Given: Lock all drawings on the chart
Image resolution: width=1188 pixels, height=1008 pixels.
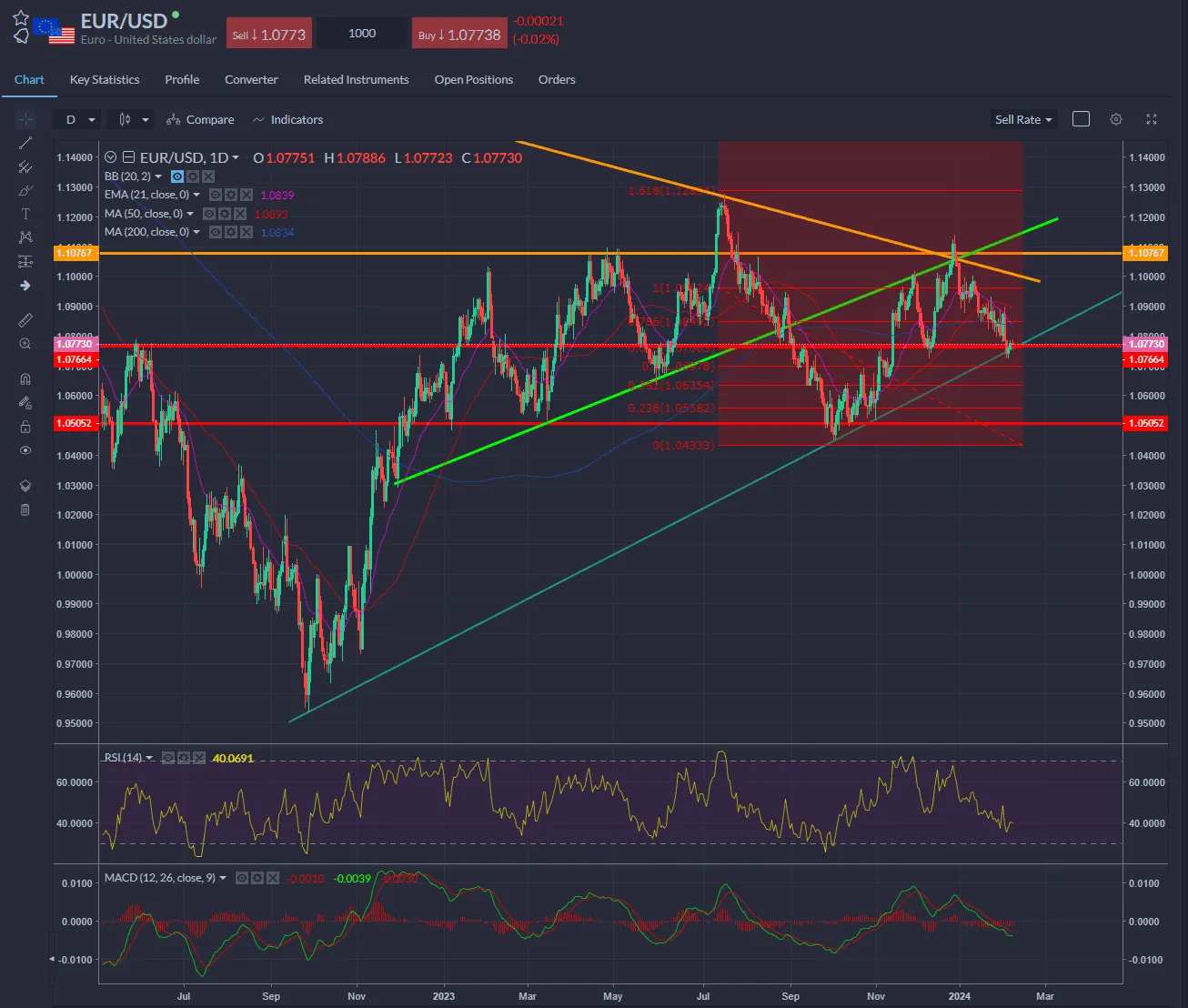Looking at the screenshot, I should pos(25,426).
